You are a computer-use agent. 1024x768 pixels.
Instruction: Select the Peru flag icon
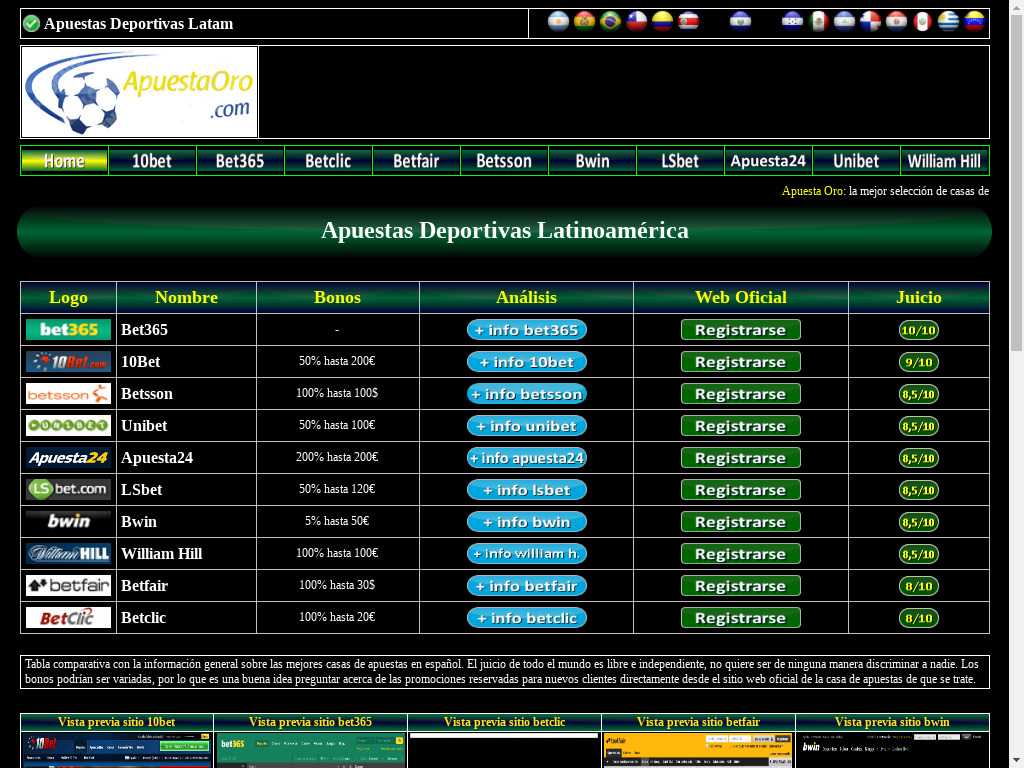point(922,22)
